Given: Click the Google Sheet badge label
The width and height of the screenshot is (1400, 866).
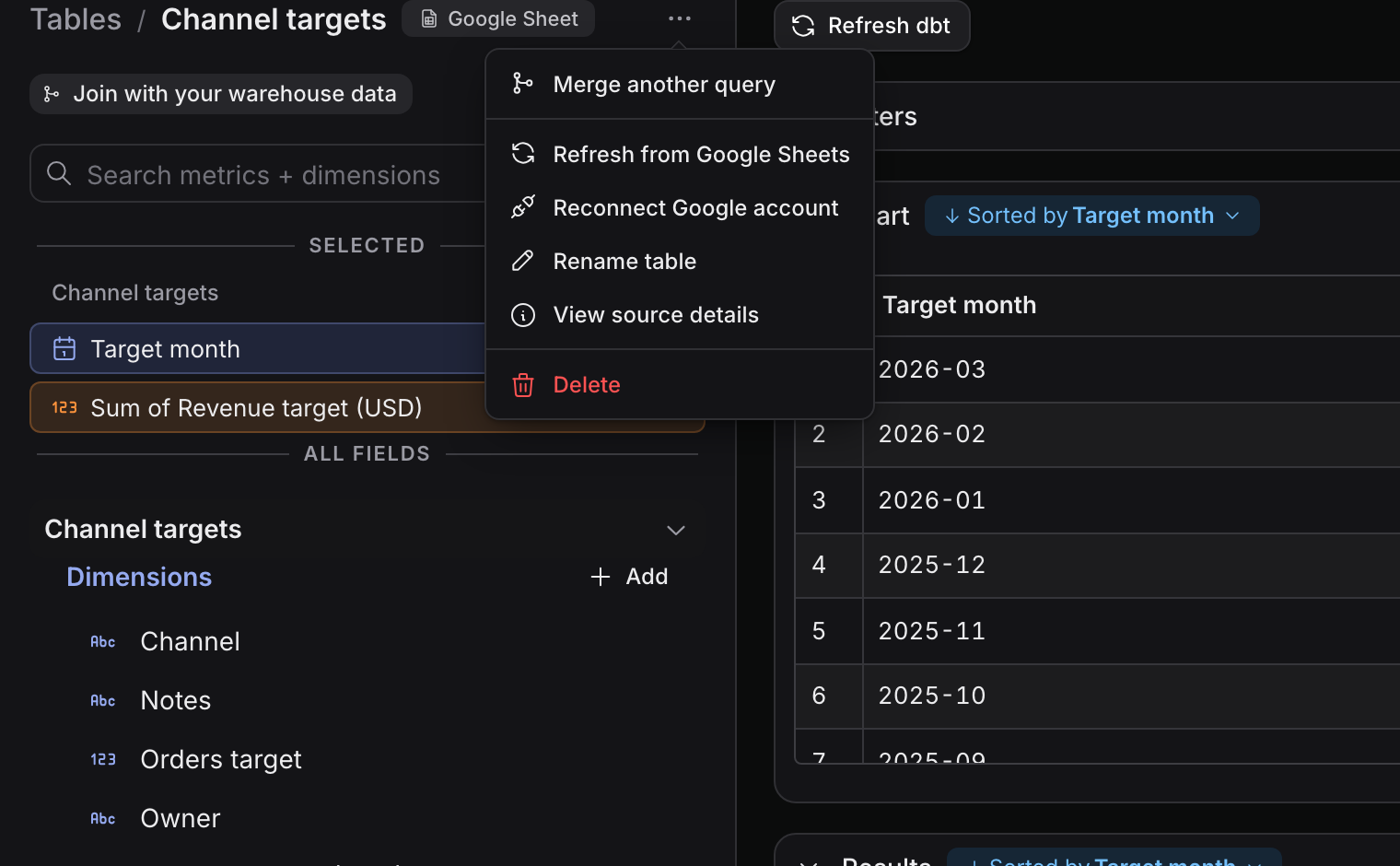Looking at the screenshot, I should coord(513,19).
